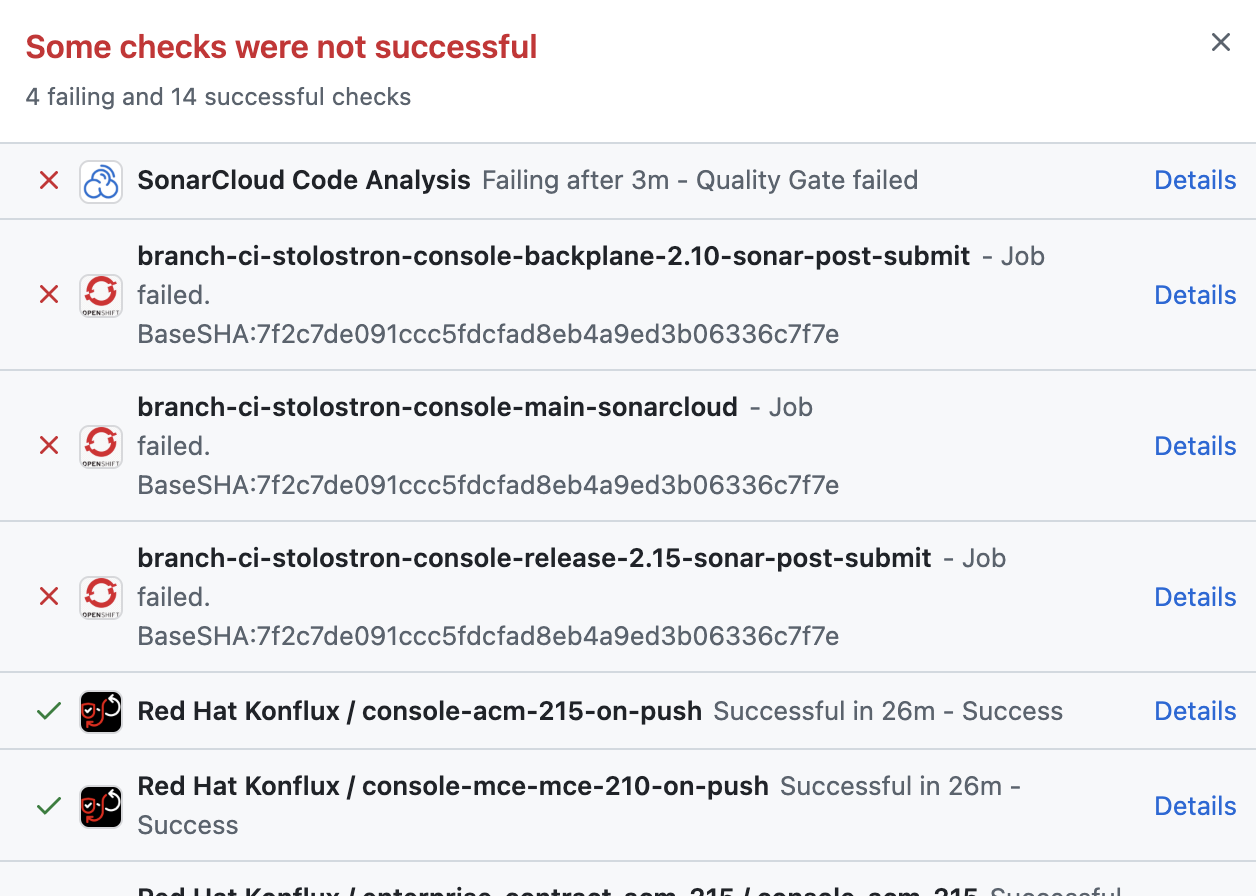Open Details for console-acm-215-on-push check

coord(1195,711)
